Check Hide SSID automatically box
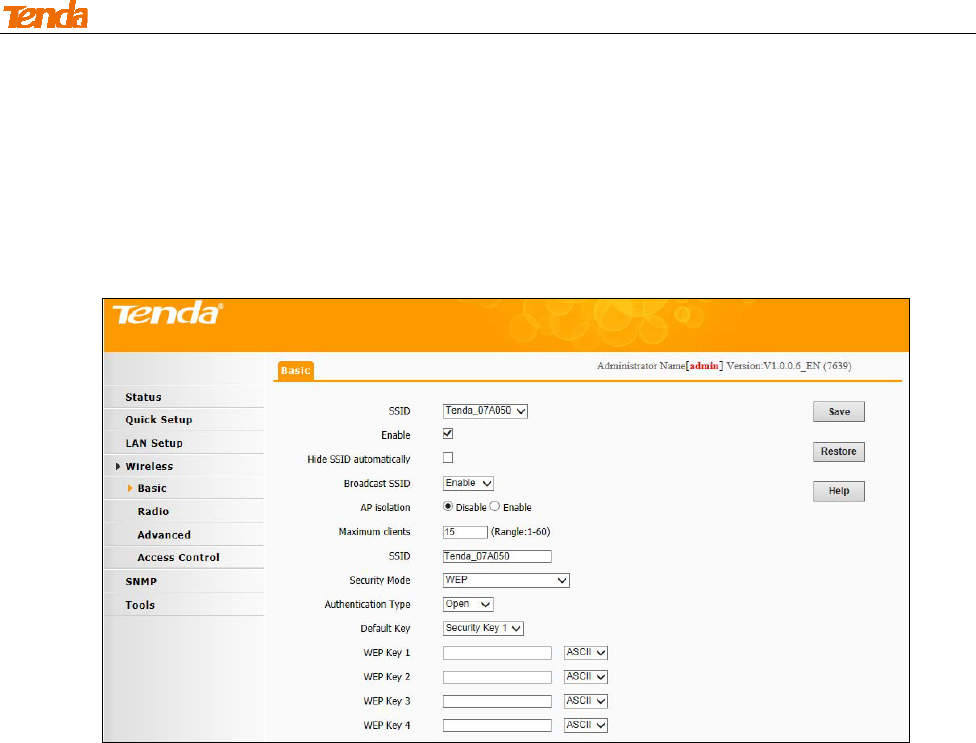This screenshot has height=743, width=976. coord(448,458)
